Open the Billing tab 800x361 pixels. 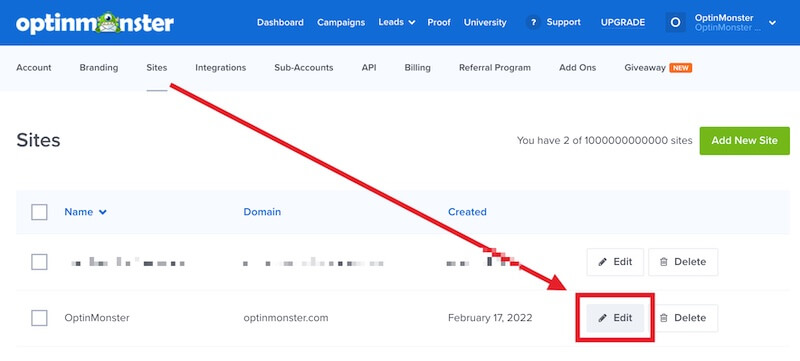pyautogui.click(x=417, y=67)
